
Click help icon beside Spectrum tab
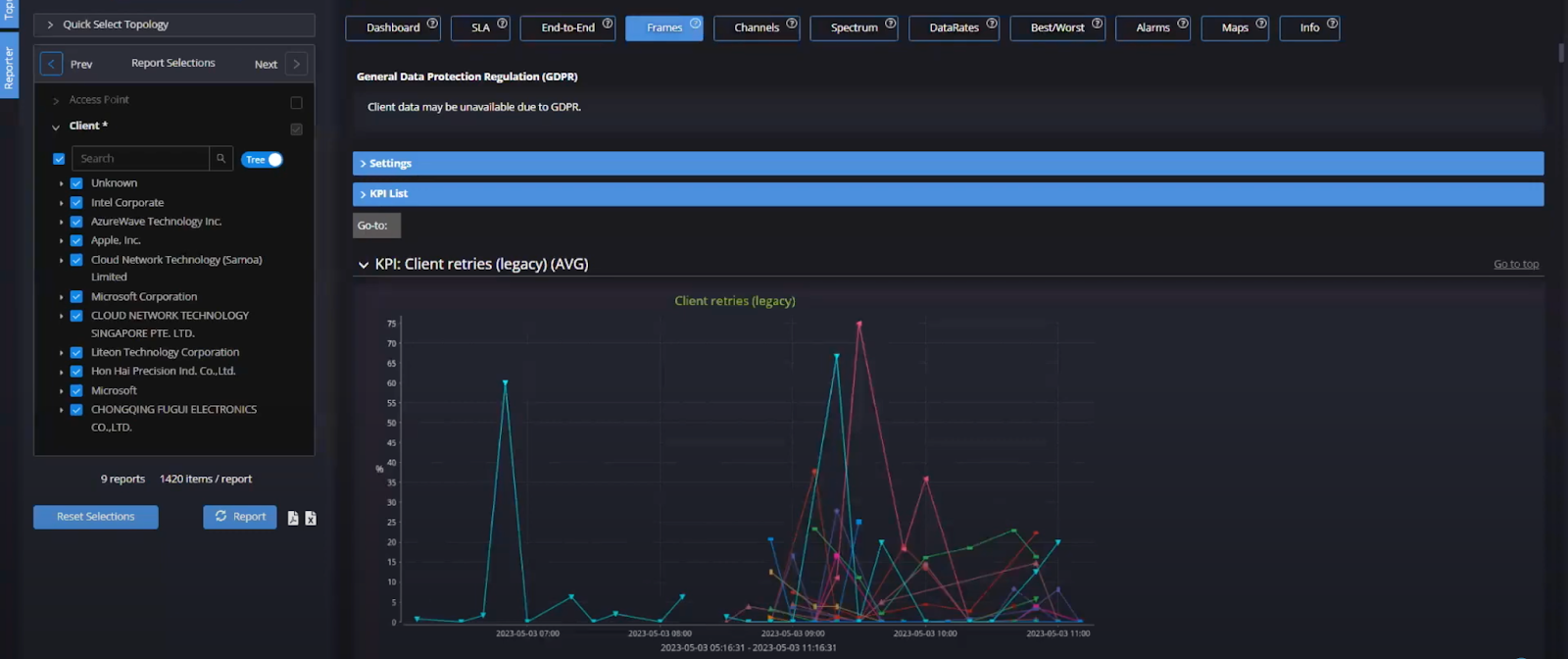tap(890, 24)
